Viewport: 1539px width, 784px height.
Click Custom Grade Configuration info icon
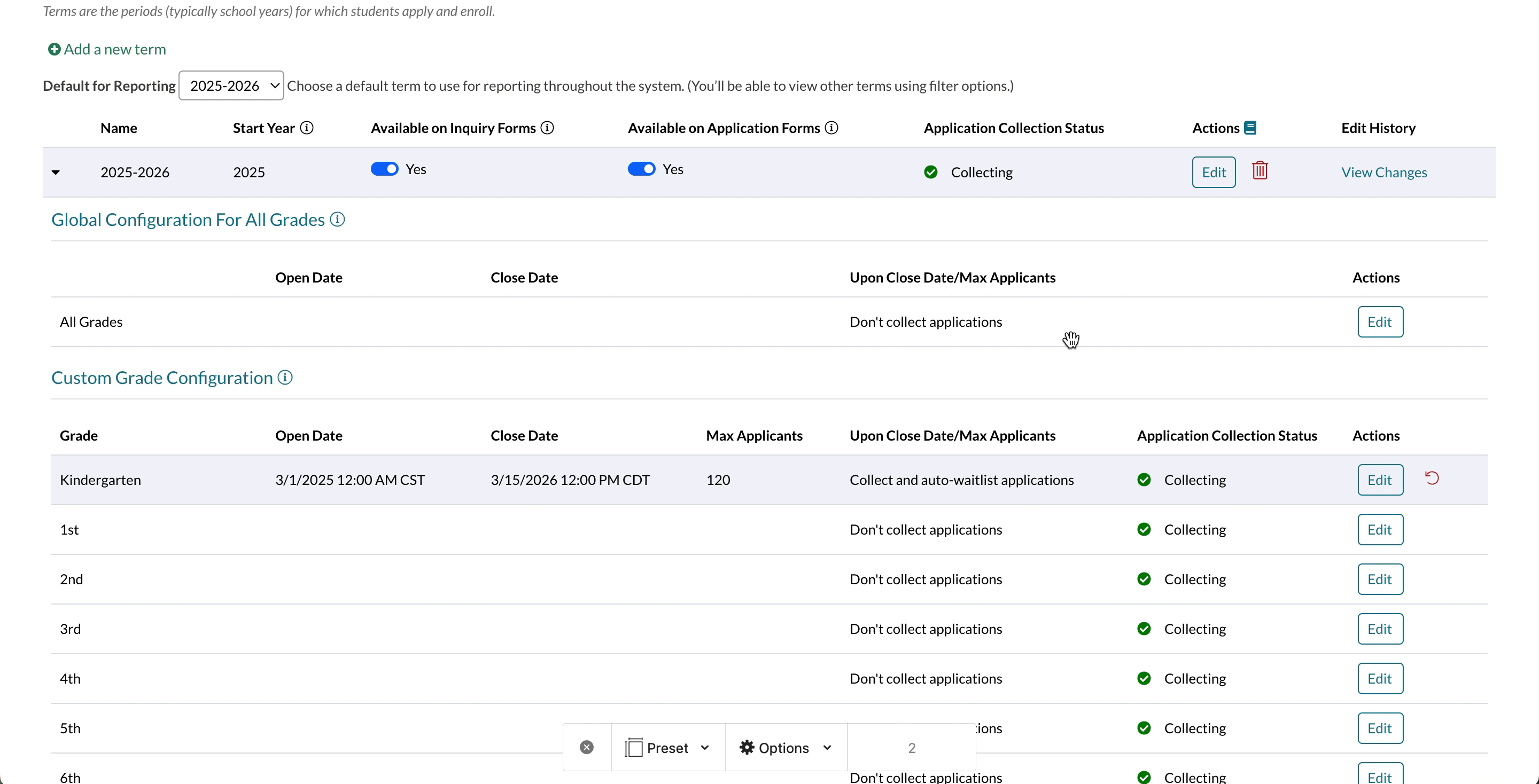285,378
